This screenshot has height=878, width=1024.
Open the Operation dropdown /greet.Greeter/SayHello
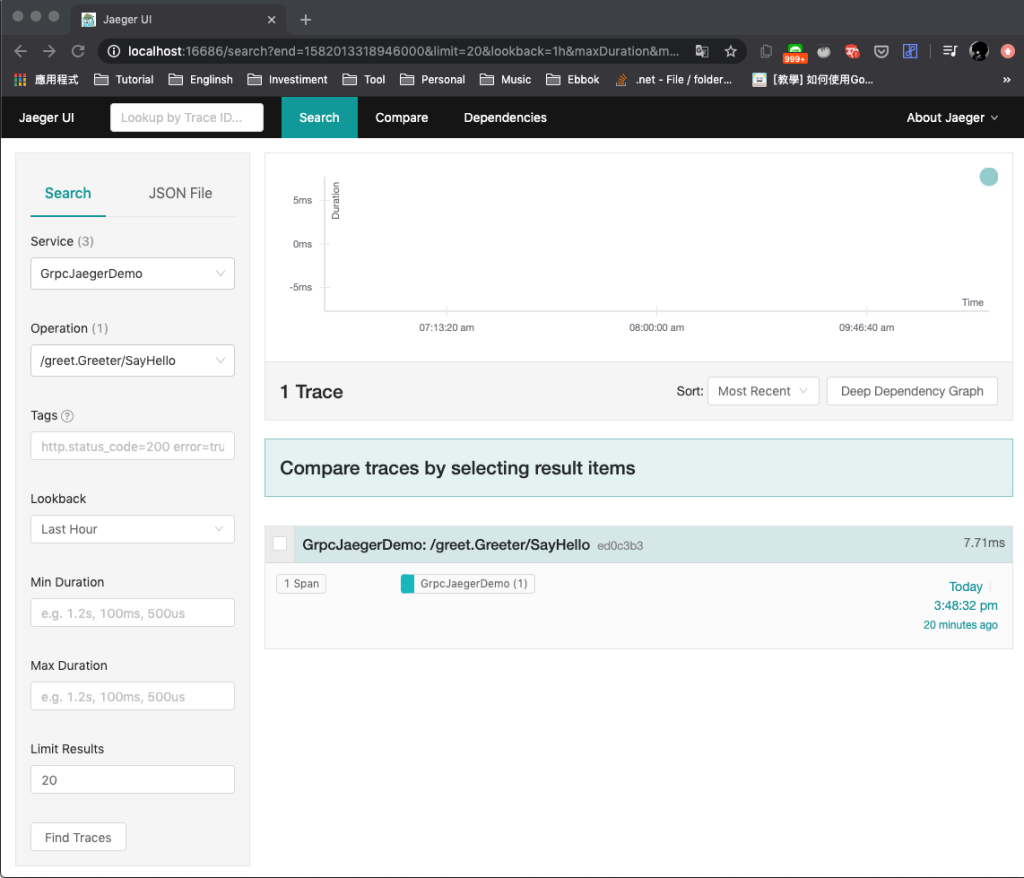133,361
